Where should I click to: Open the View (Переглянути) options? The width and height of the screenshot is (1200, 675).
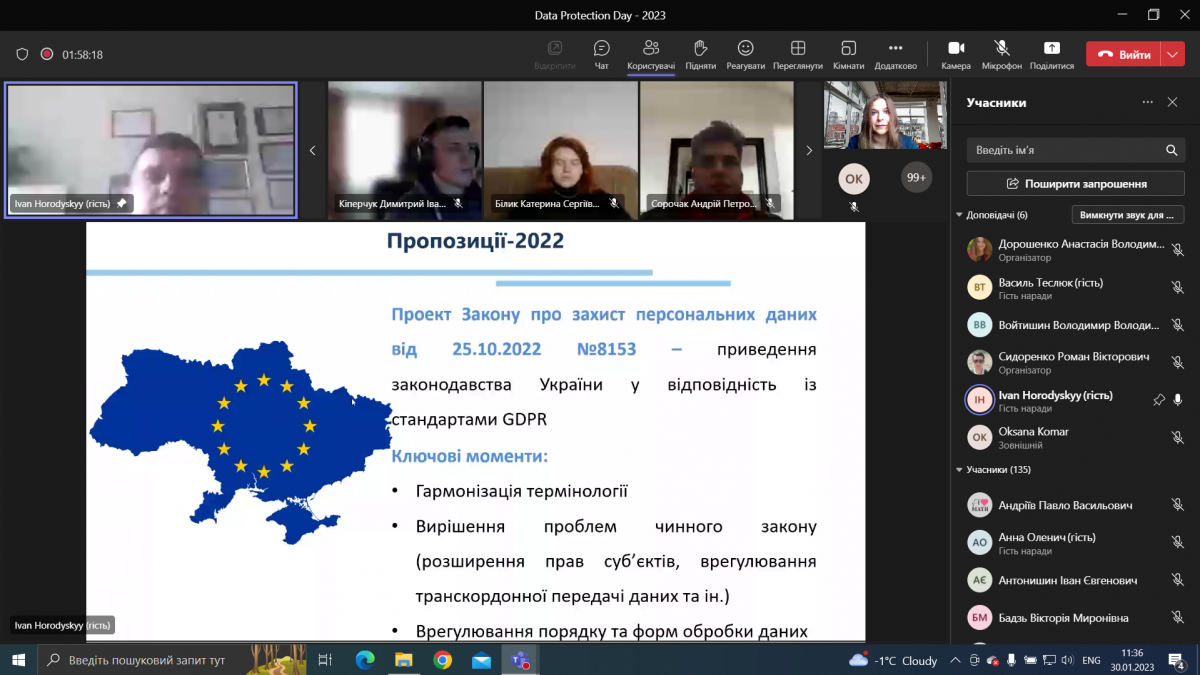[x=798, y=54]
